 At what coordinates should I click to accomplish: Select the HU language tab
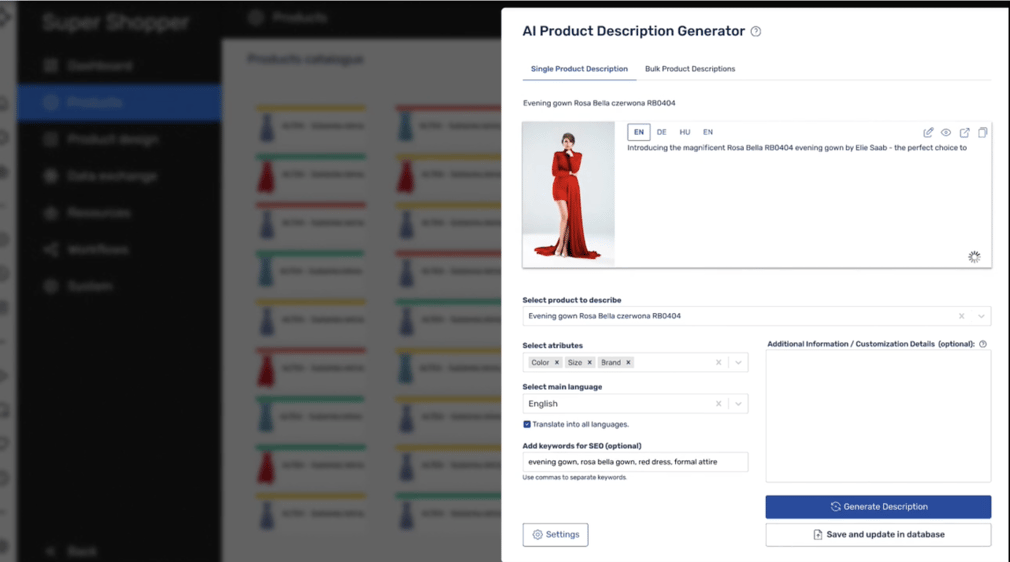(685, 132)
